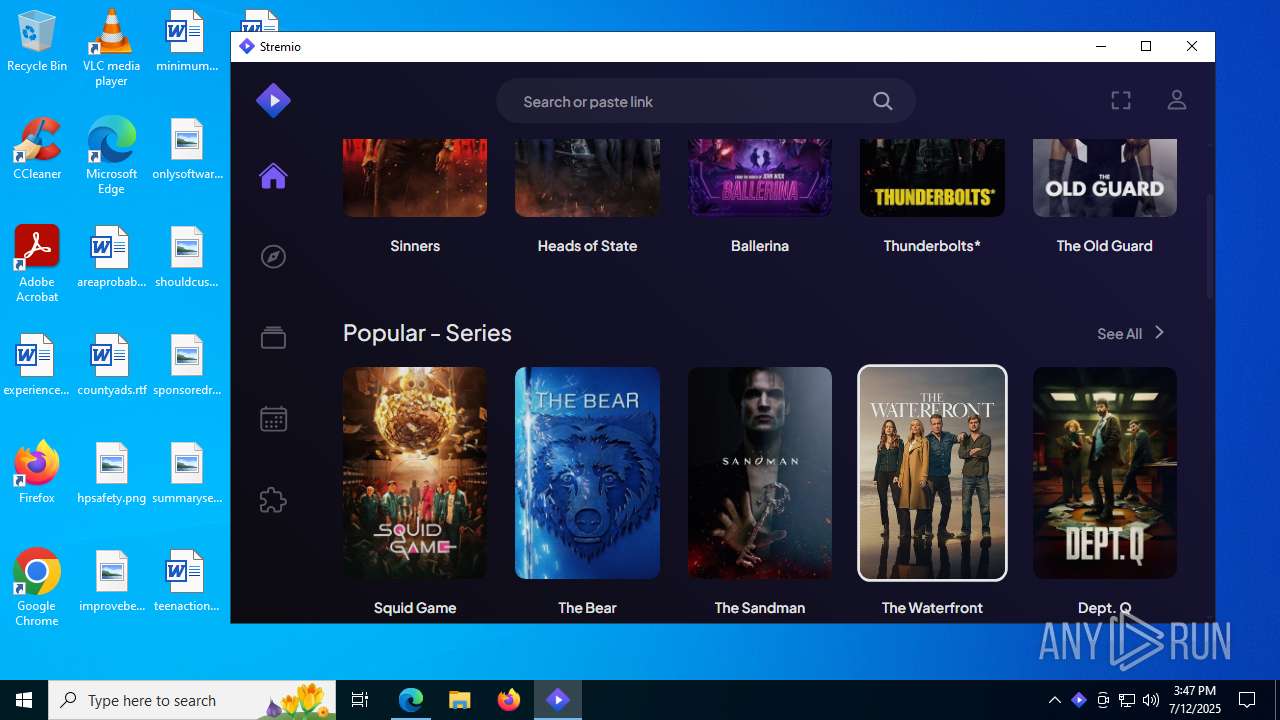Open the volume control in tray

tap(1151, 700)
